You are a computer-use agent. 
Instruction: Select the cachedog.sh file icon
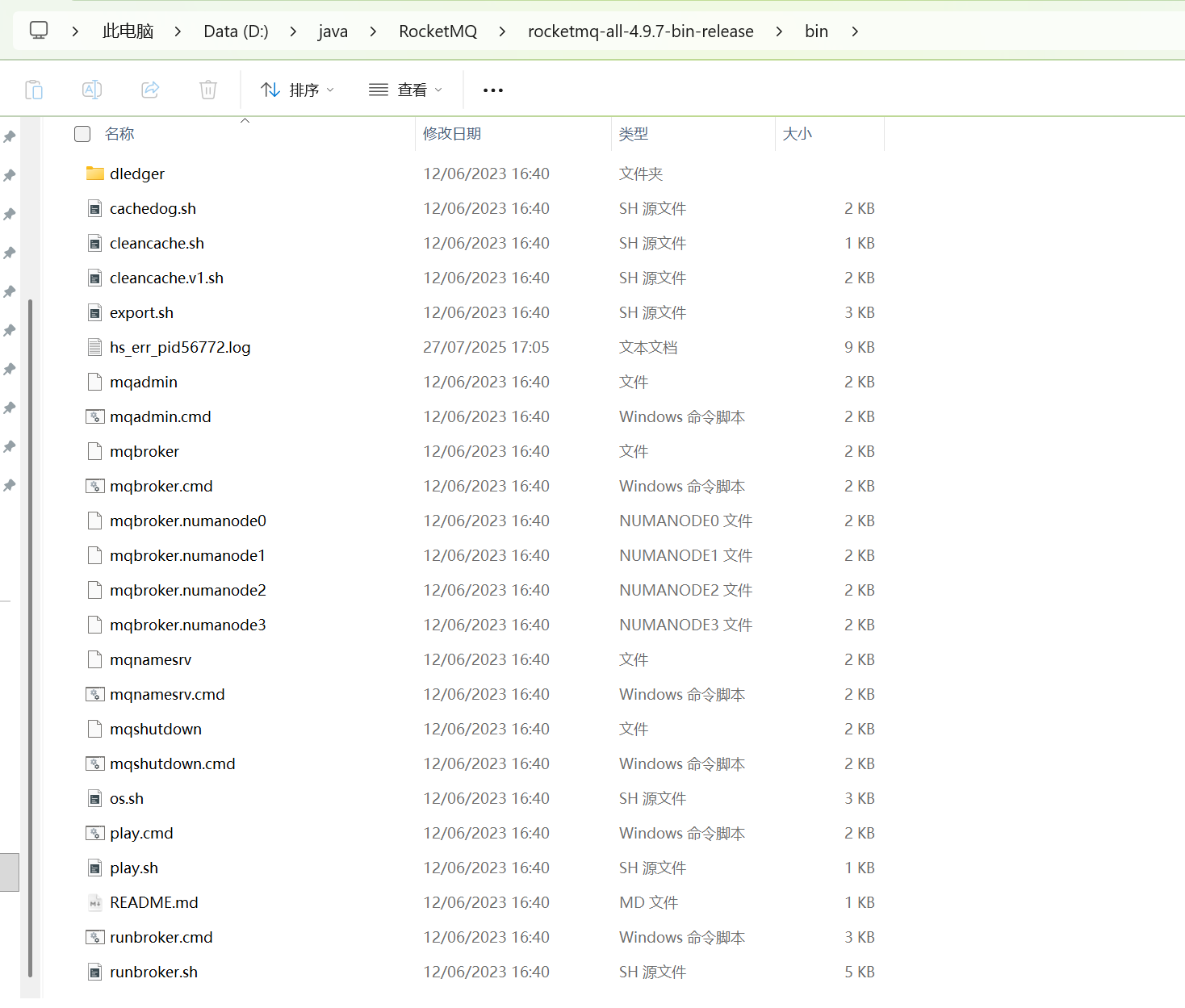click(95, 208)
